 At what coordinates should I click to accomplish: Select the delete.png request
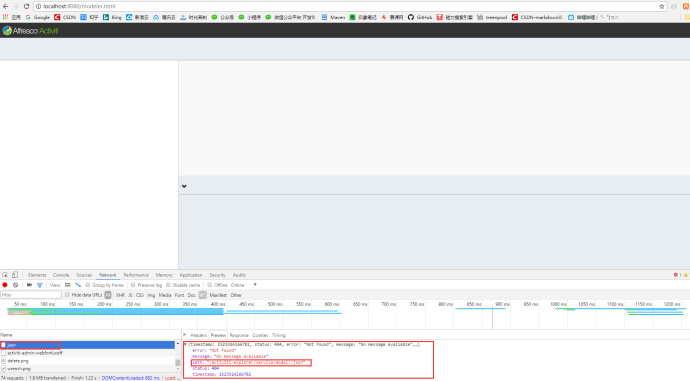[88, 361]
